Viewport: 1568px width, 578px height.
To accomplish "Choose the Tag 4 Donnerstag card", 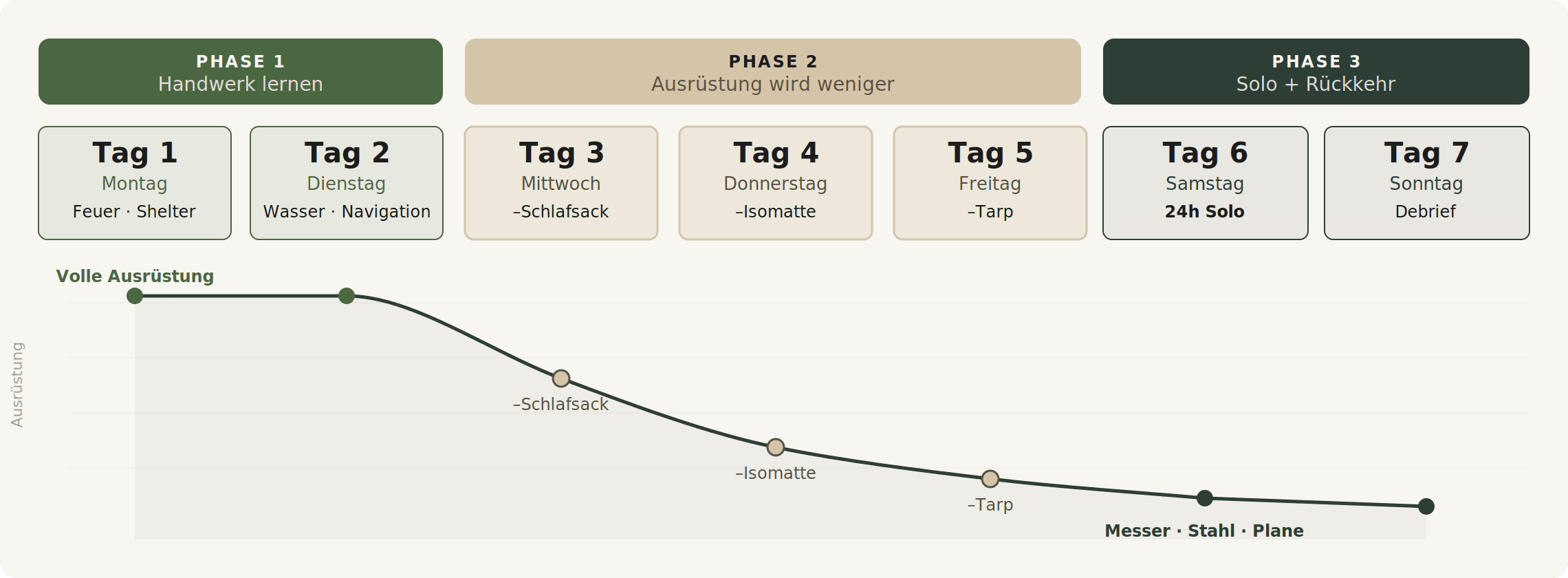I will click(x=776, y=183).
